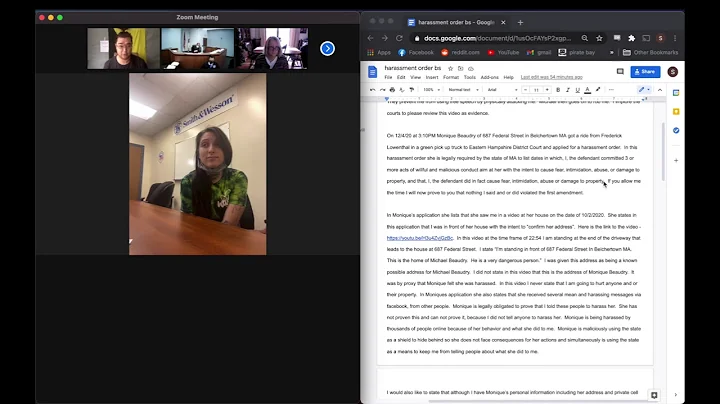Image resolution: width=720 pixels, height=404 pixels.
Task: Close the harassment order bs tab
Action: tap(503, 22)
